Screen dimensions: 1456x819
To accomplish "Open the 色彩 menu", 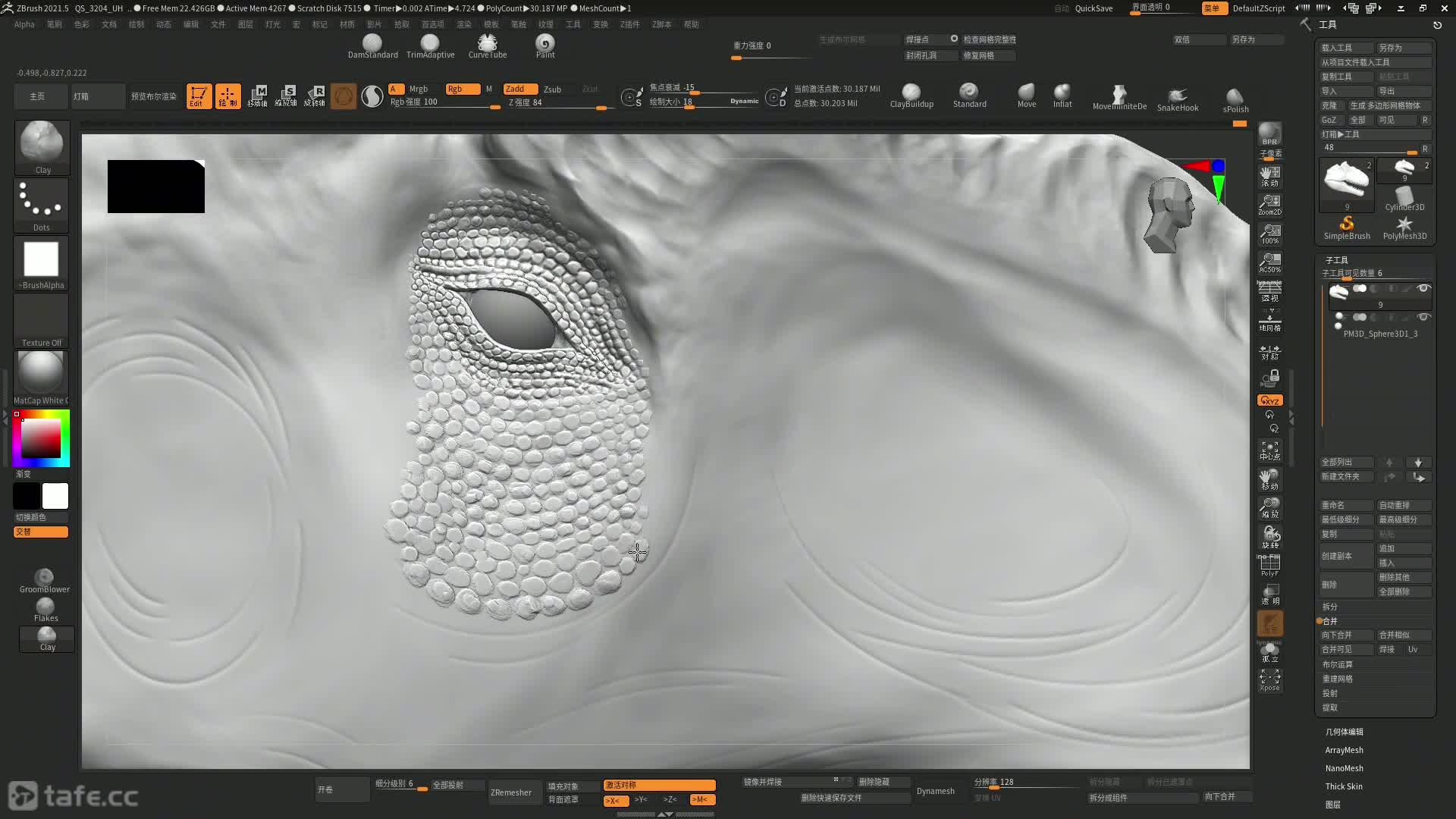I will [x=81, y=24].
